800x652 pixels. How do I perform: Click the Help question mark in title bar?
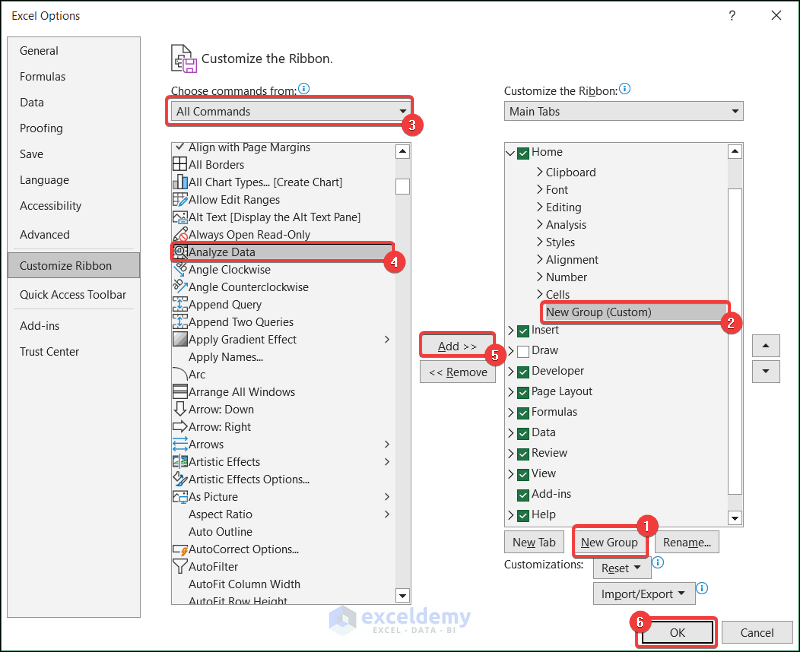(x=732, y=16)
